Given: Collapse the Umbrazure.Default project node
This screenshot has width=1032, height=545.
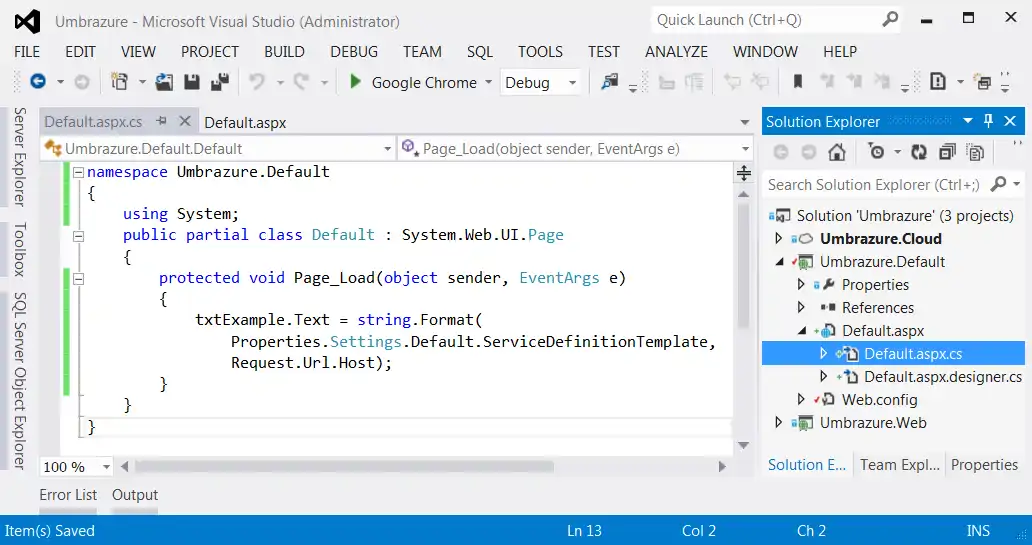Looking at the screenshot, I should click(x=780, y=262).
